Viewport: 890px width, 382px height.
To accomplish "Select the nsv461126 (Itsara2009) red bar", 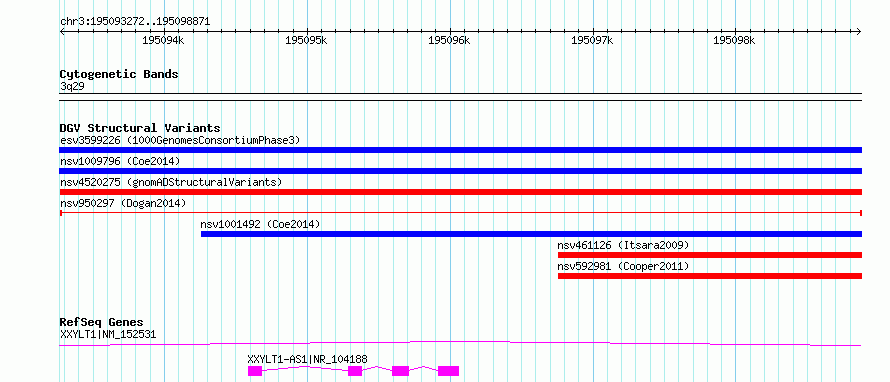I will [710, 255].
